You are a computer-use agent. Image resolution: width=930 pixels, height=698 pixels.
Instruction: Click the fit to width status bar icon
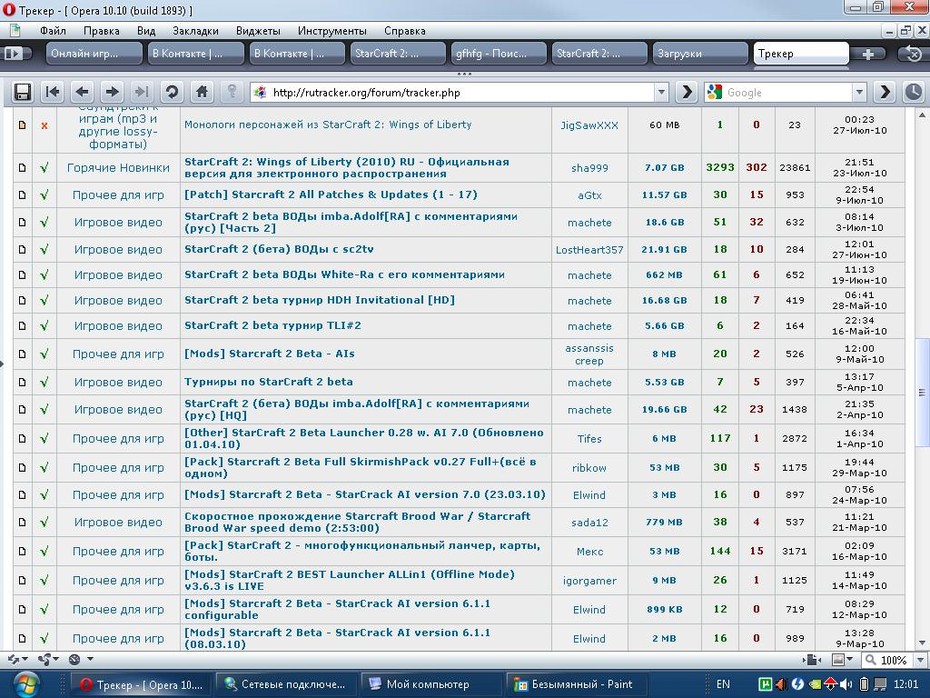pyautogui.click(x=811, y=659)
